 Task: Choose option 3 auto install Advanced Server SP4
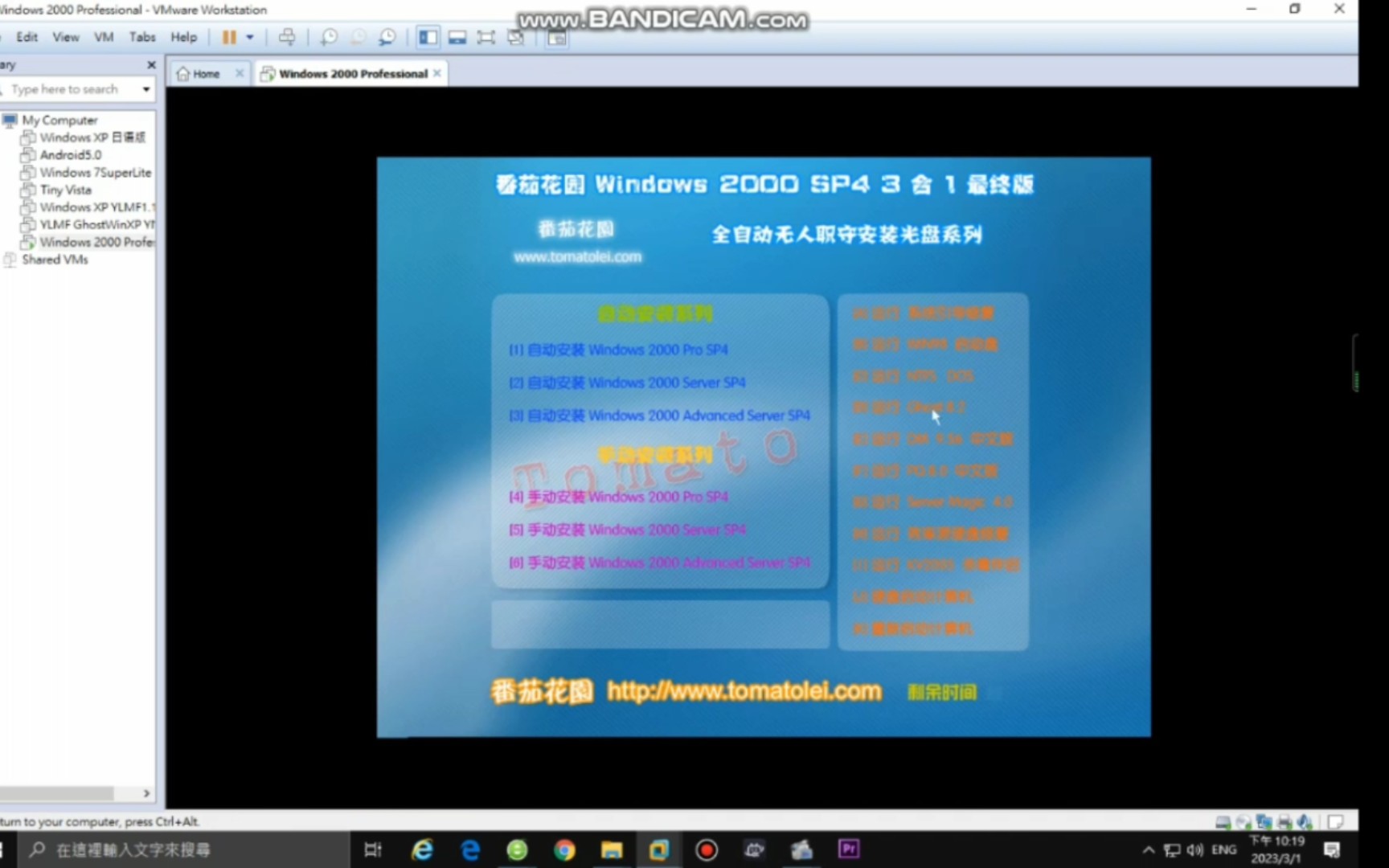point(659,416)
